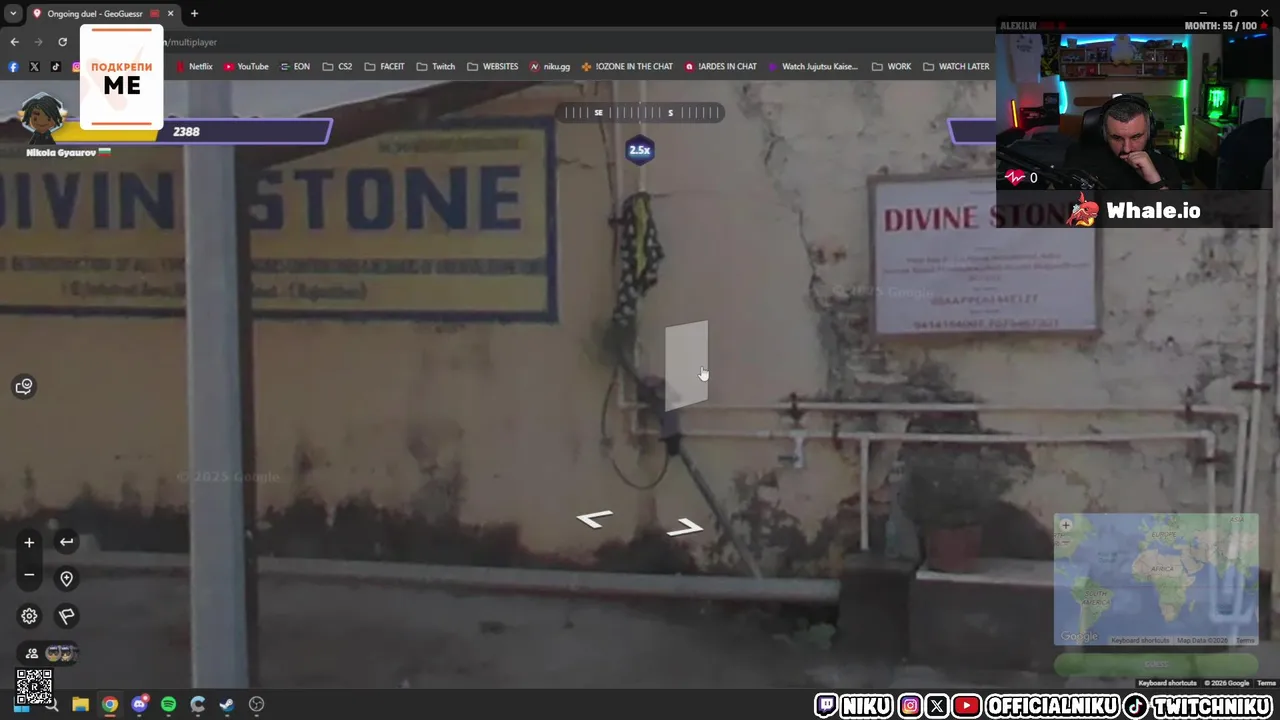Open TikTok bookmark icon in bookmarks bar
The width and height of the screenshot is (1280, 720).
pos(55,67)
